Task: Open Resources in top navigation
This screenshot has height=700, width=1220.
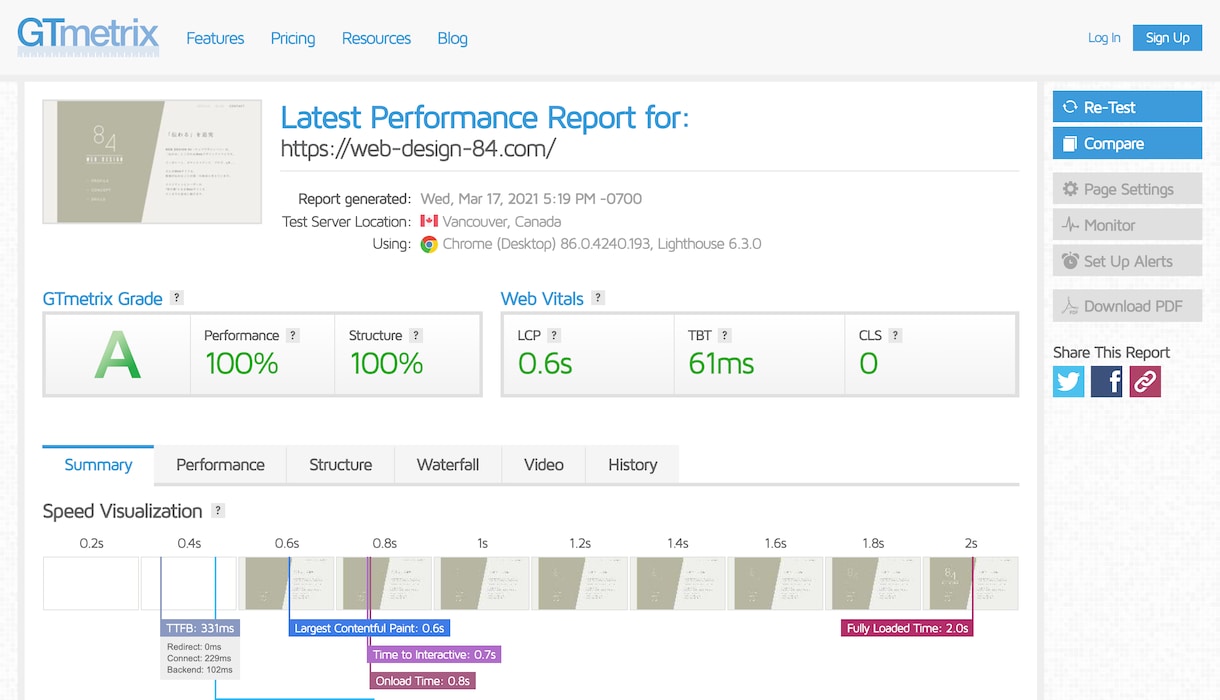Action: point(376,38)
